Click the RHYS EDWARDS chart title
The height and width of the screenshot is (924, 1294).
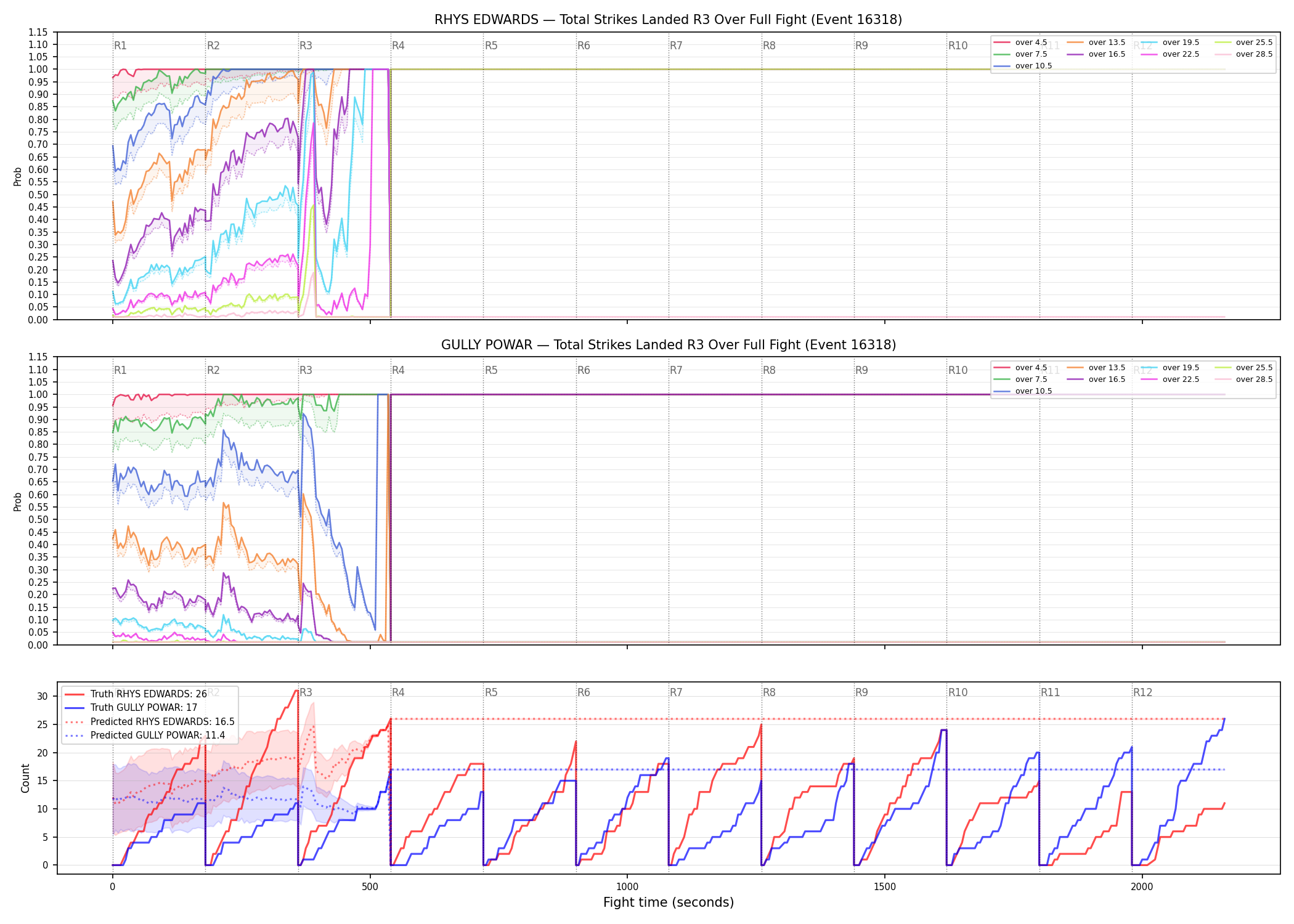668,20
